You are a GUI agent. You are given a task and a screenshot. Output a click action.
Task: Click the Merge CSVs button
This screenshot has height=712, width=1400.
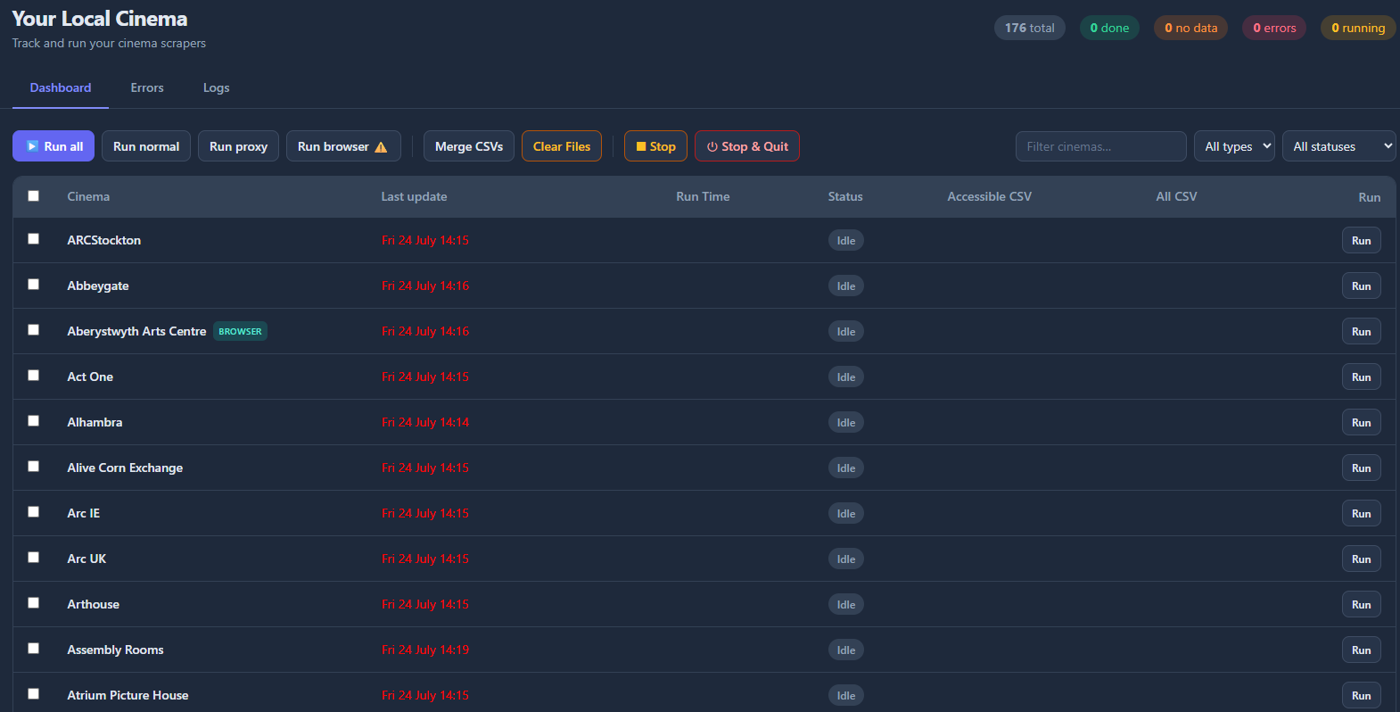pyautogui.click(x=469, y=146)
